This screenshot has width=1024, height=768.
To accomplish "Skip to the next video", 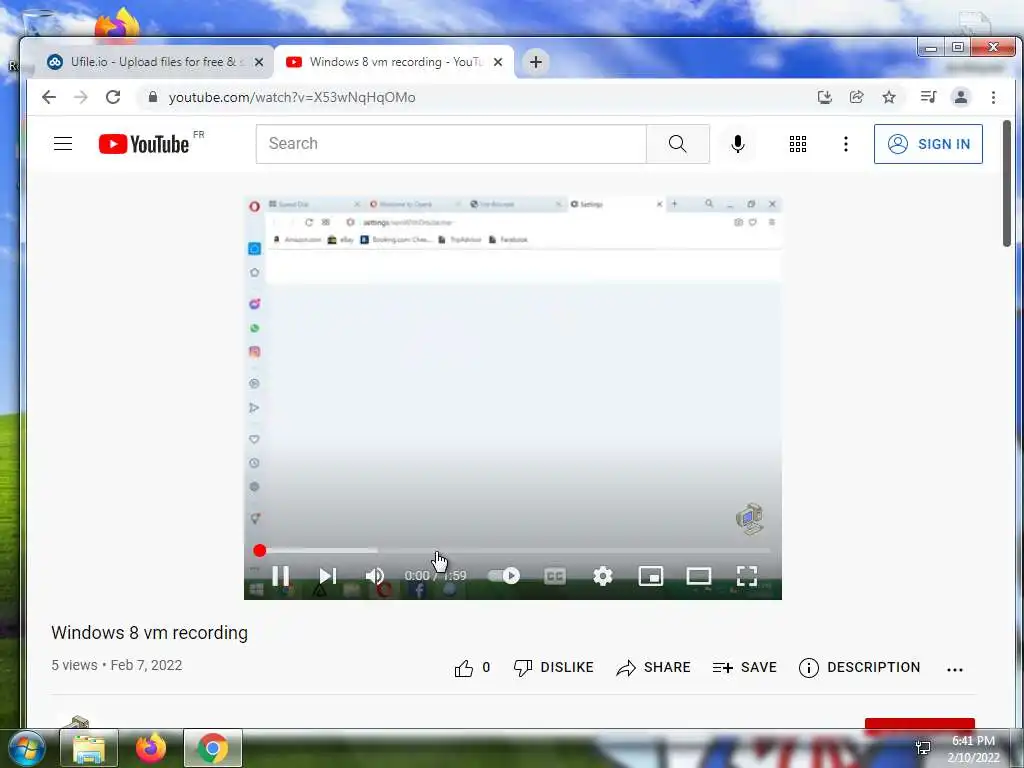I will tap(328, 576).
